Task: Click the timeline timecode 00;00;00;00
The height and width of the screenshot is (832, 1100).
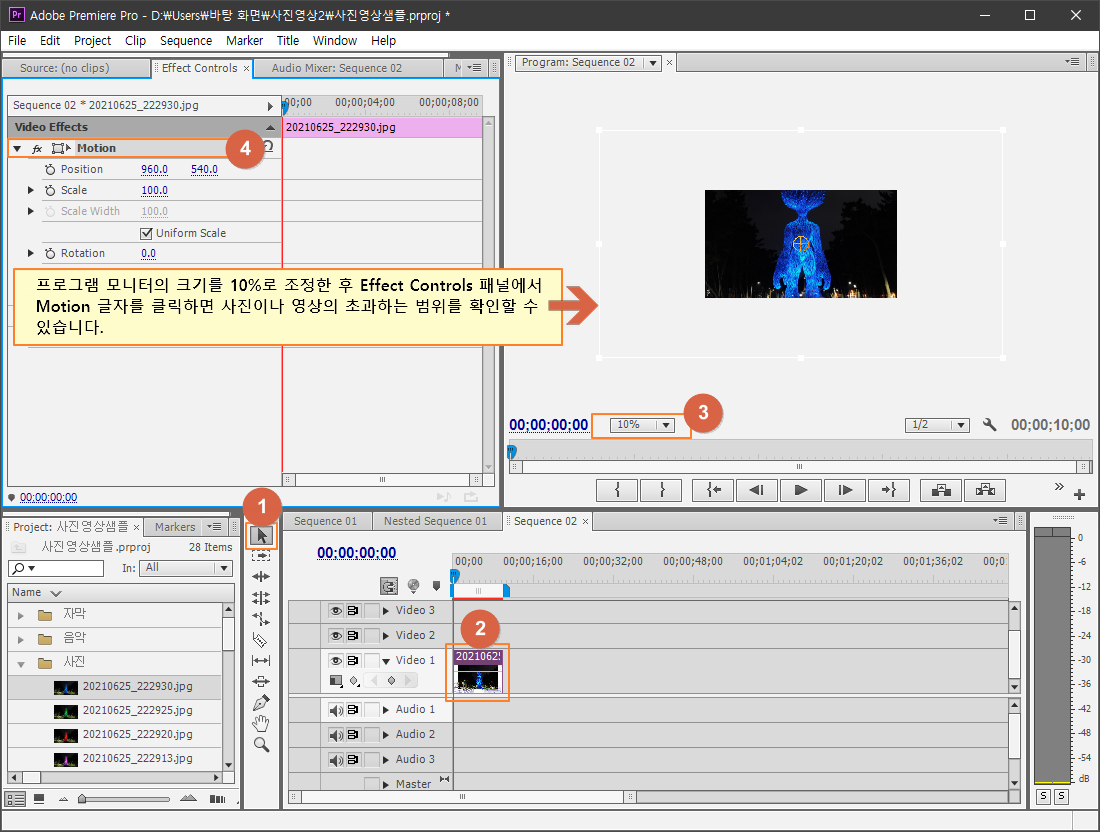Action: pyautogui.click(x=356, y=553)
